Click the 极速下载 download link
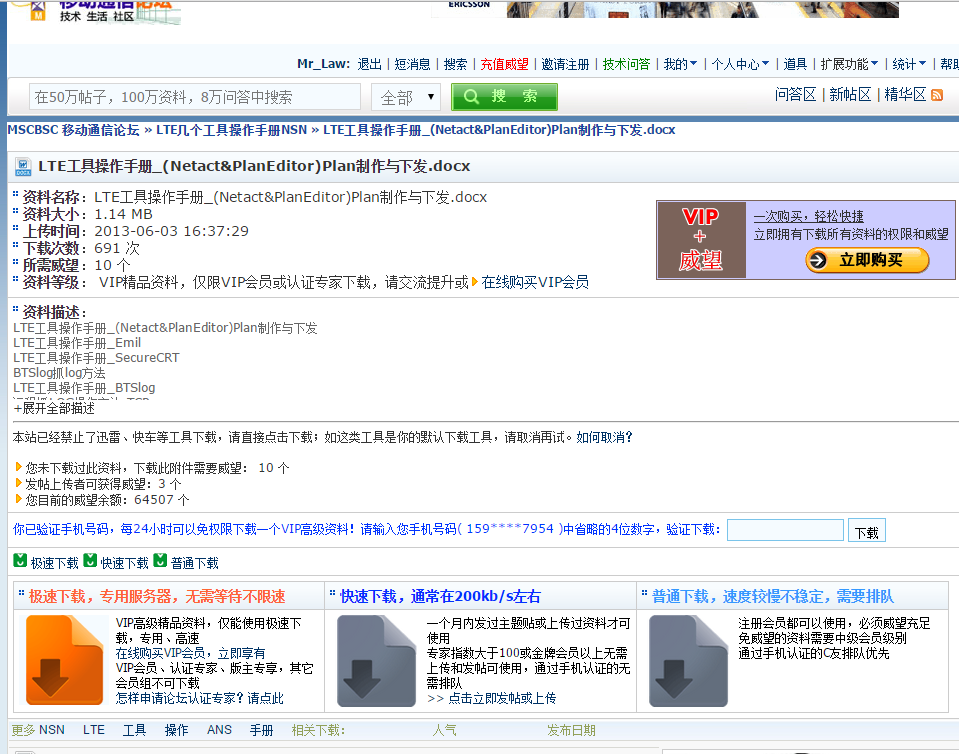Screen dimensions: 959x754 (x=54, y=563)
